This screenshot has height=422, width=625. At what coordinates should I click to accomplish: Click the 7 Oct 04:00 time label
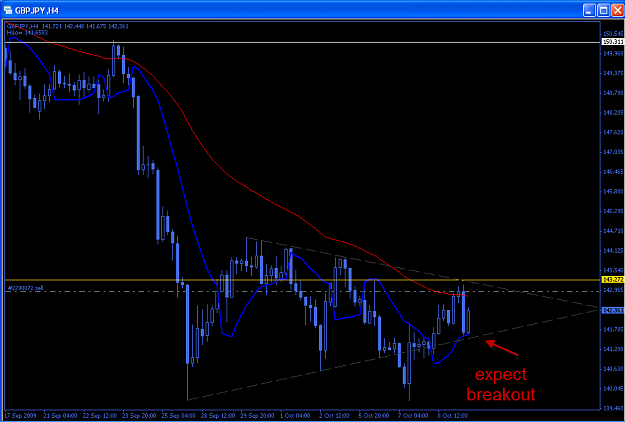tap(415, 415)
